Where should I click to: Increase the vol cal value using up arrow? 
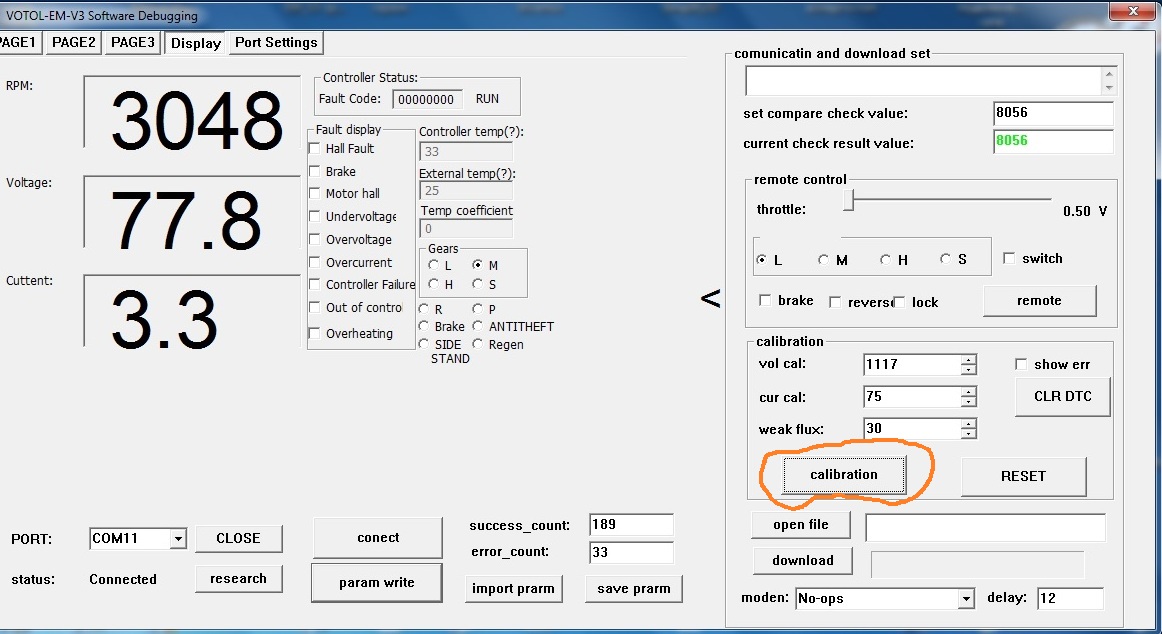tap(968, 360)
